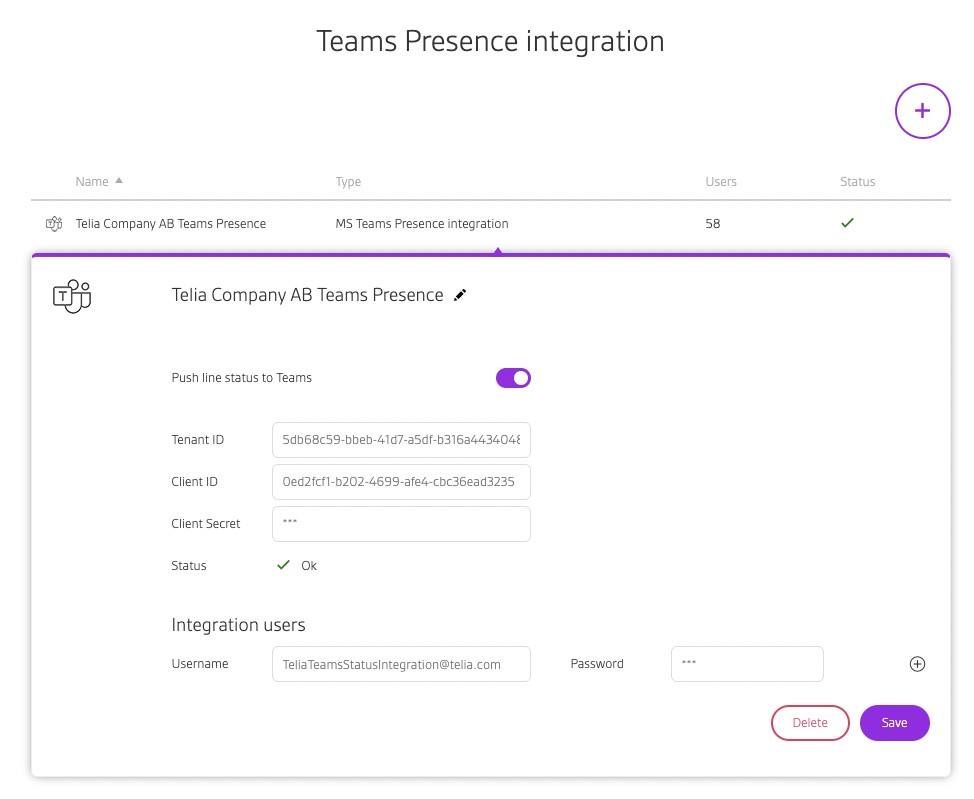Click the Client Secret label
This screenshot has width=974, height=799.
(x=206, y=524)
